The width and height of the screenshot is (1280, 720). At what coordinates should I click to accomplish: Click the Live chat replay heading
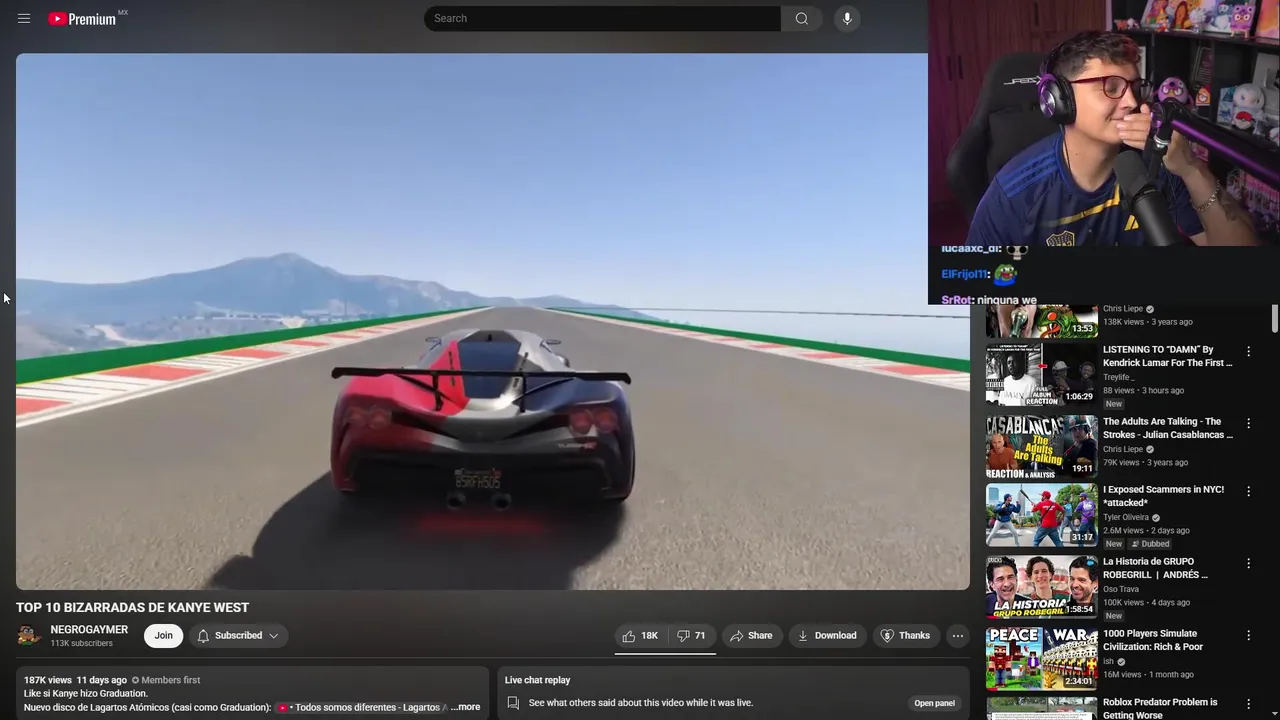pos(537,680)
